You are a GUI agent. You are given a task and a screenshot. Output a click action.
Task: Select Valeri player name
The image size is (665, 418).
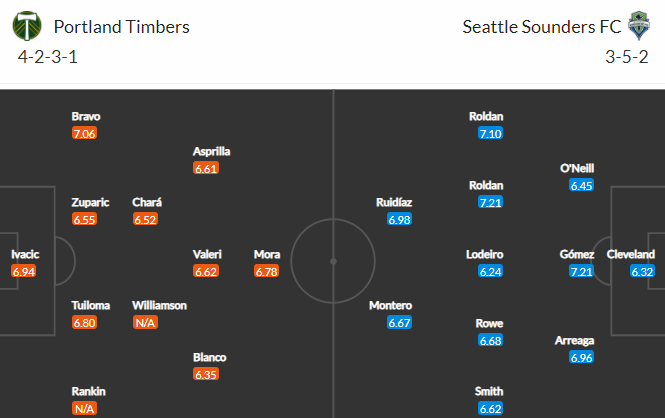[x=207, y=254]
